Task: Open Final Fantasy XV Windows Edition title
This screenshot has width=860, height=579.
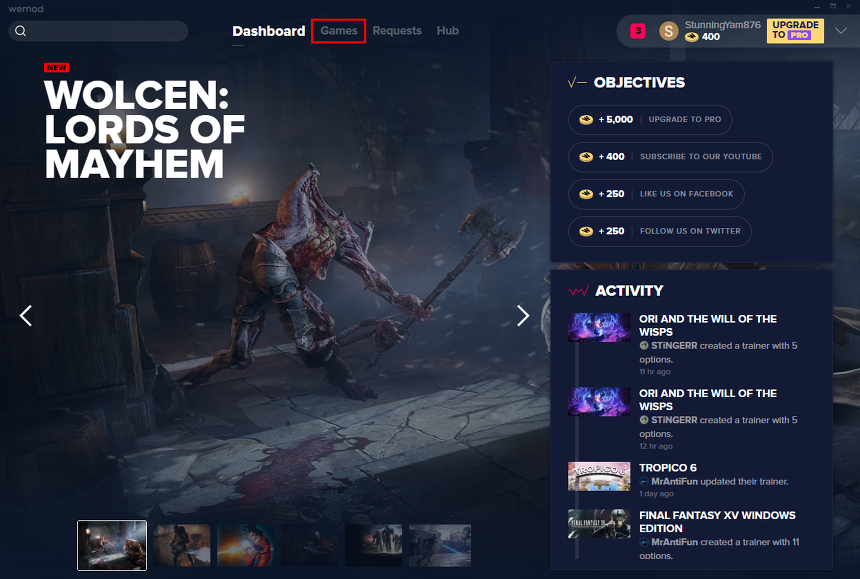Action: [717, 522]
